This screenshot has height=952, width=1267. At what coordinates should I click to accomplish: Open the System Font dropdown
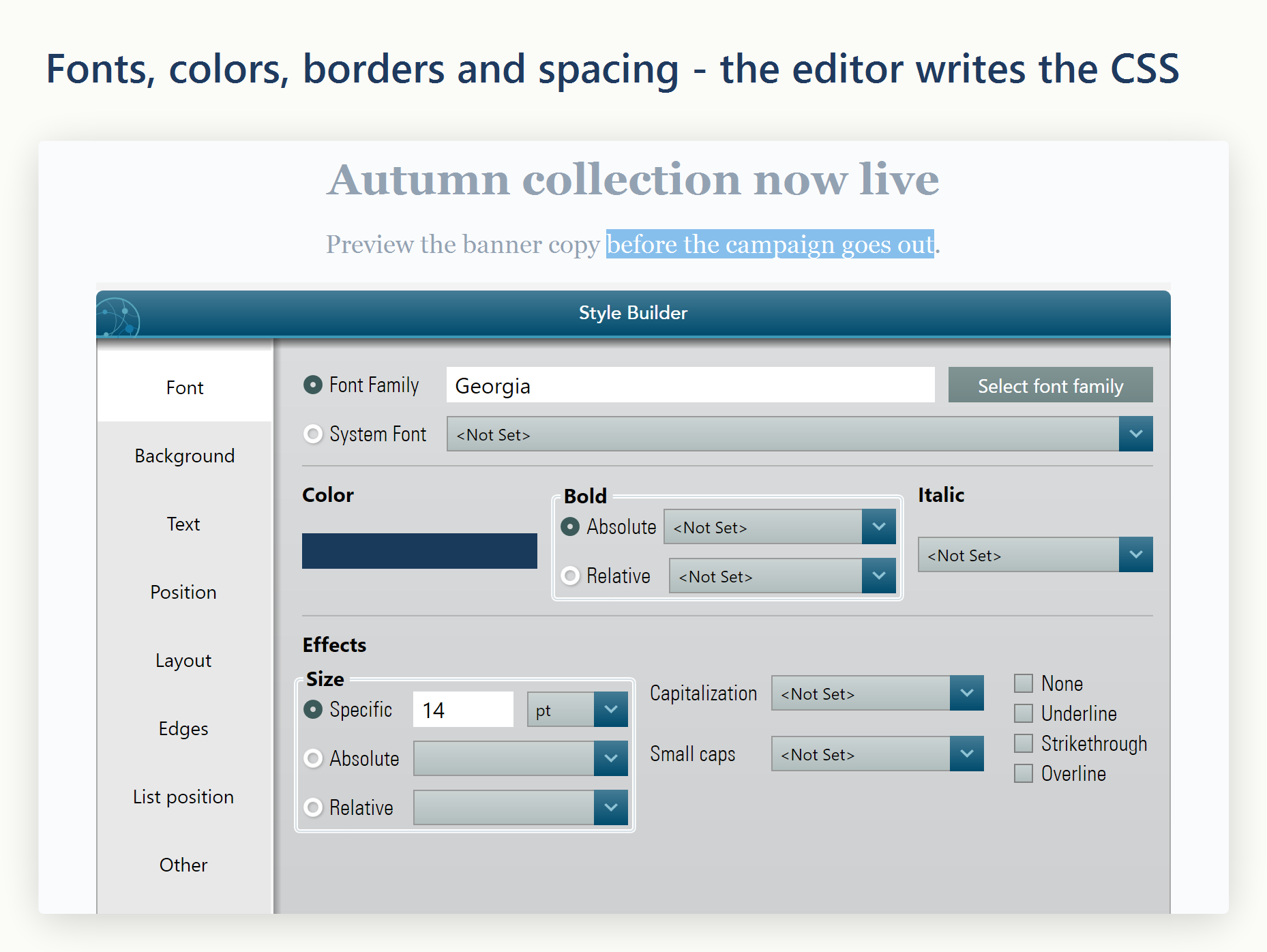pyautogui.click(x=800, y=434)
